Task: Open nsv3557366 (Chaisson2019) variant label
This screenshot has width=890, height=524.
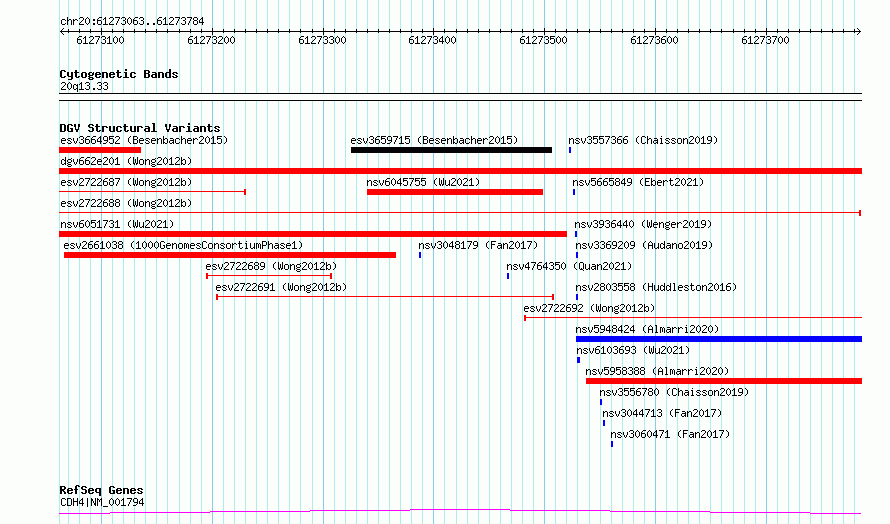Action: (x=643, y=140)
